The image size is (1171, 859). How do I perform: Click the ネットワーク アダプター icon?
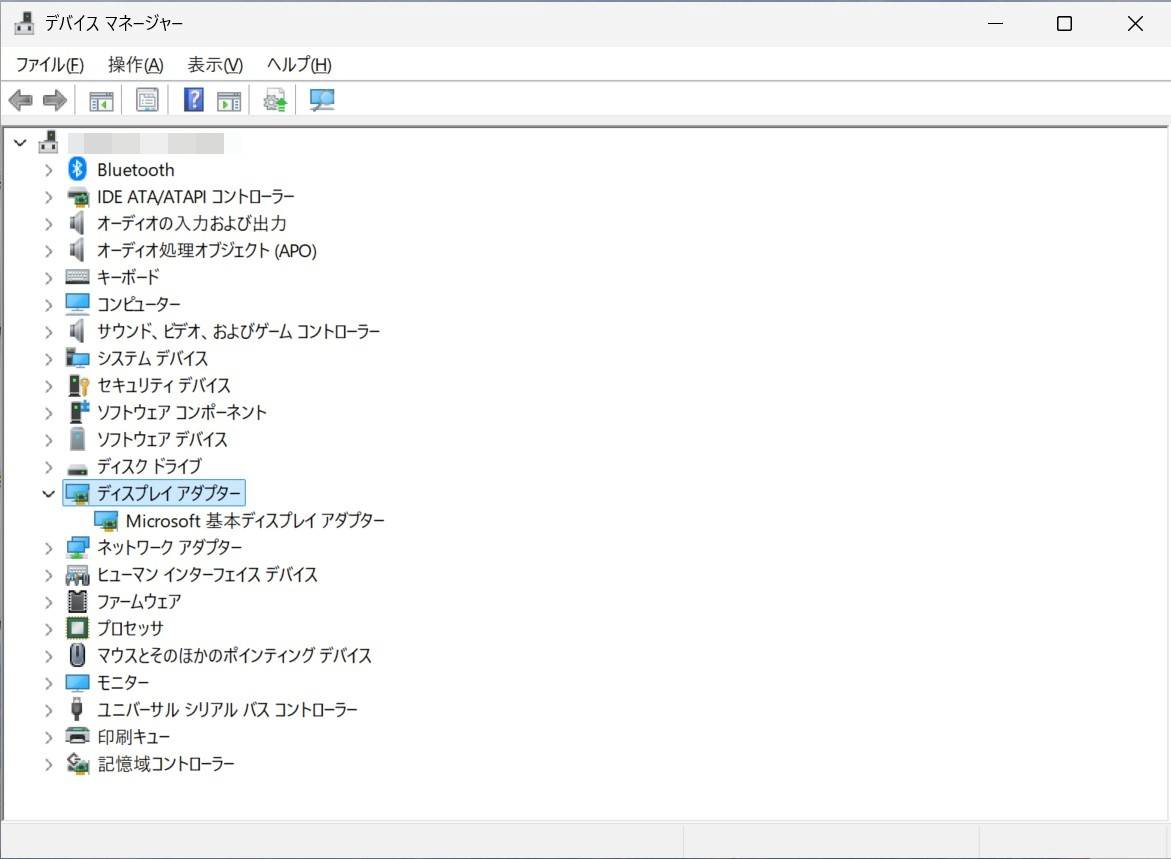tap(78, 548)
